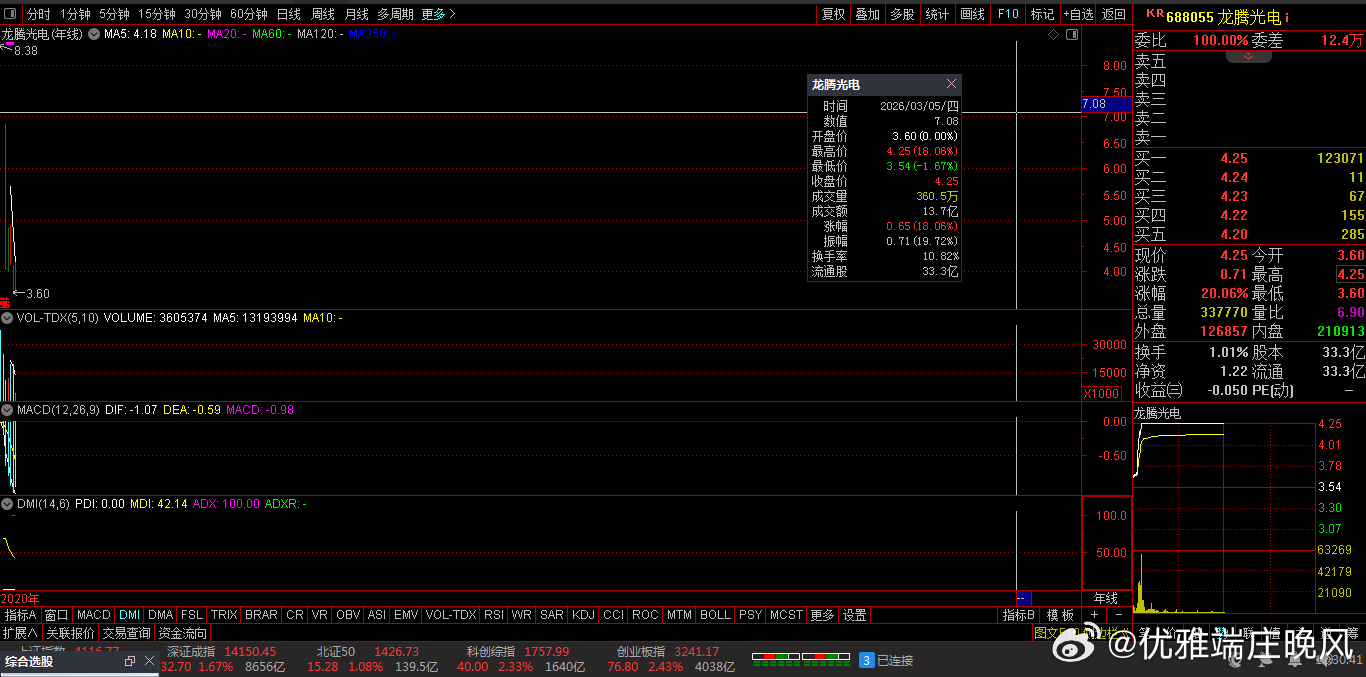The width and height of the screenshot is (1366, 677).
Task: Select the 指标A indicator group
Action: tap(20, 615)
